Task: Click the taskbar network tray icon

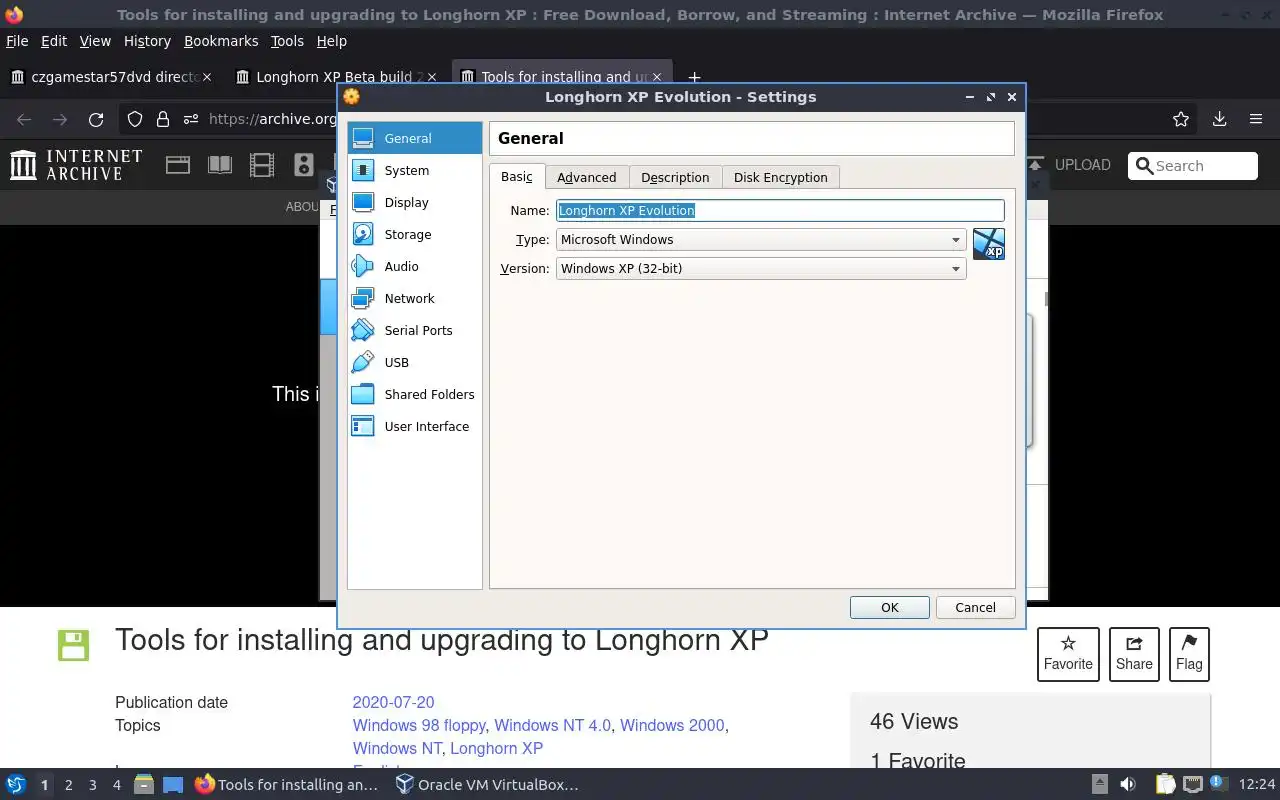Action: pos(1192,785)
